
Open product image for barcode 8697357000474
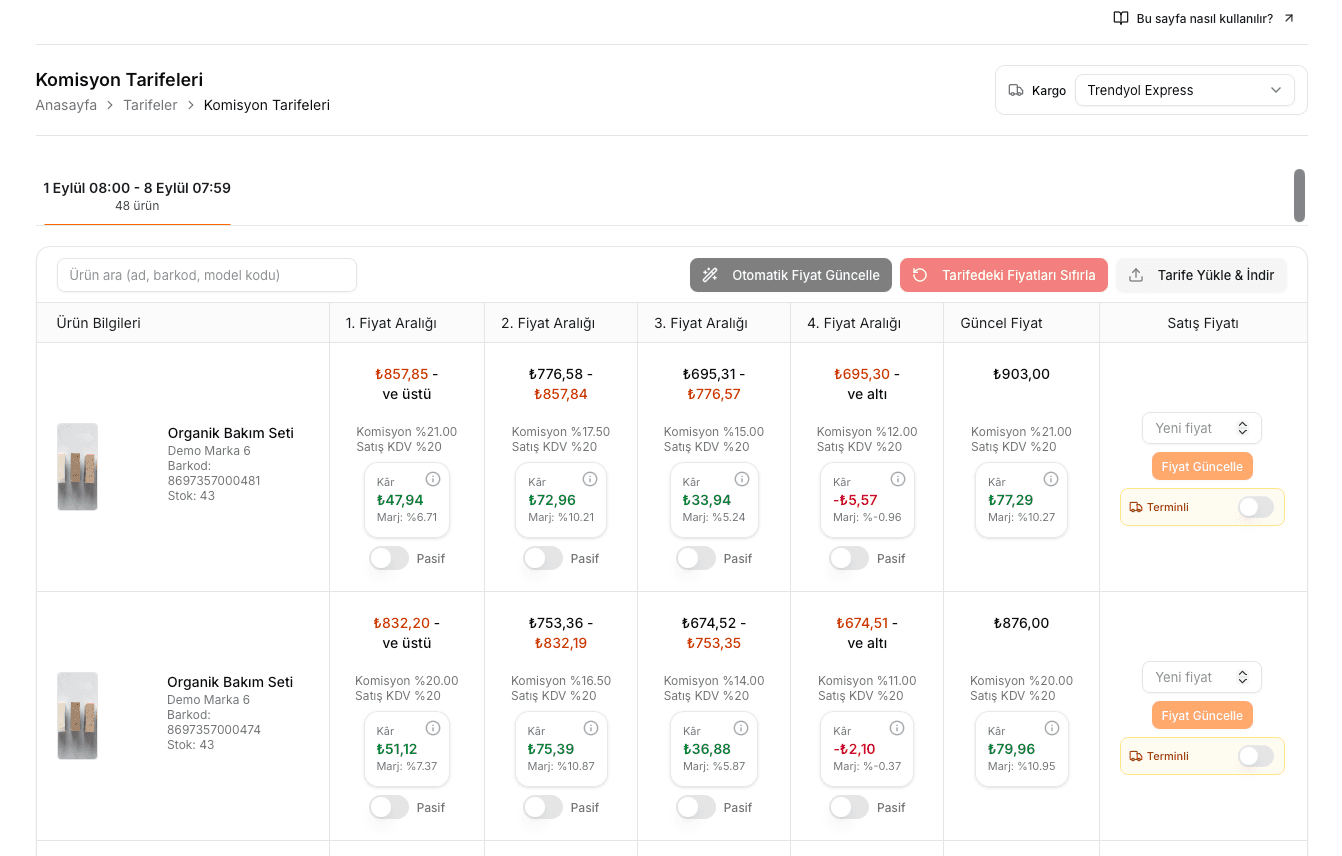(78, 716)
